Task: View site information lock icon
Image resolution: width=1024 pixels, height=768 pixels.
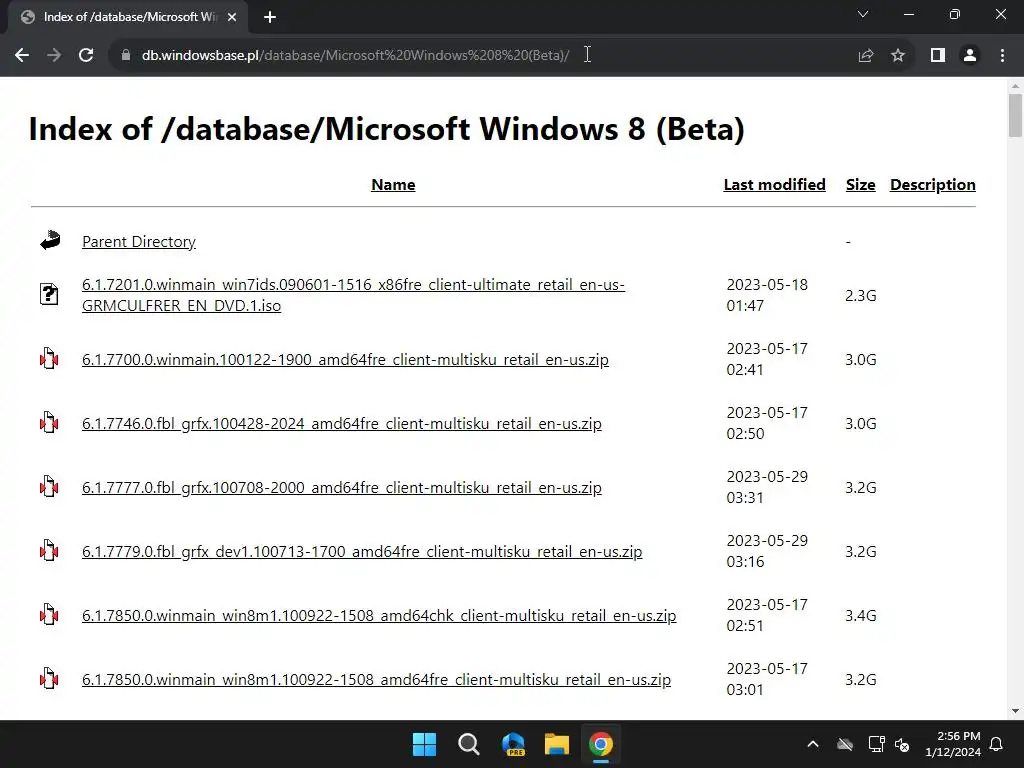Action: tap(126, 56)
